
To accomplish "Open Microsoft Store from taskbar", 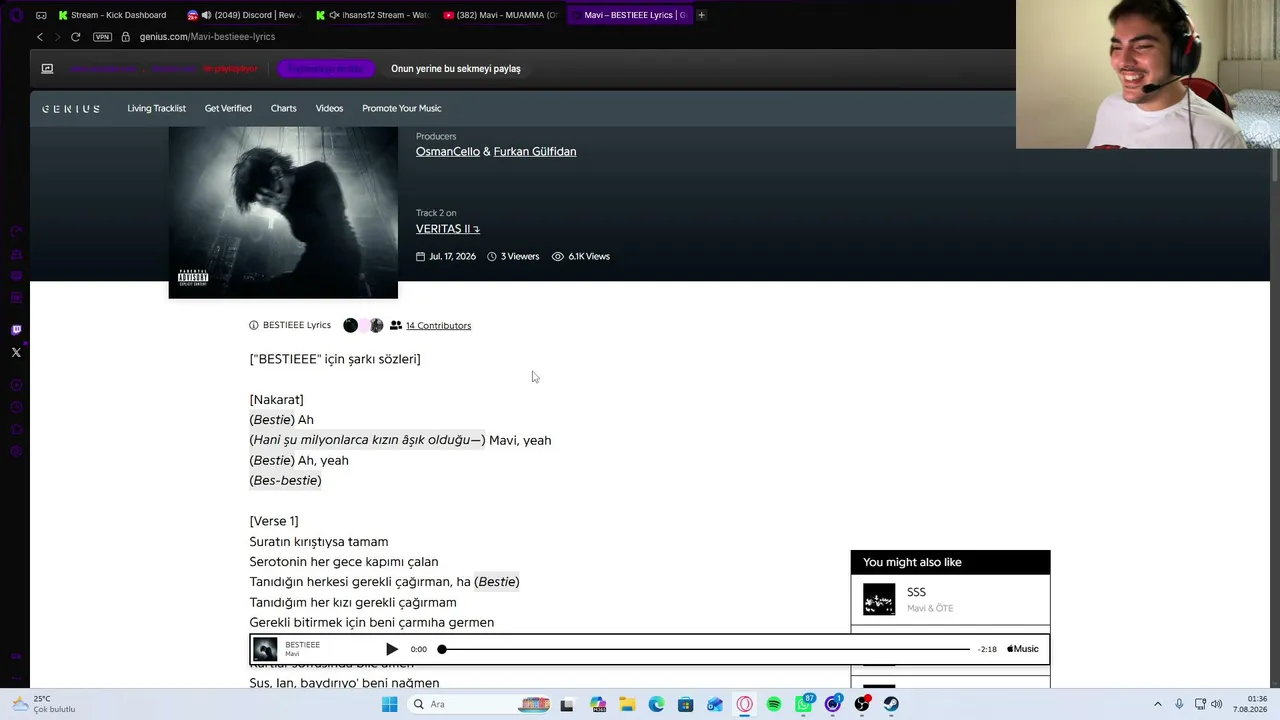I will tap(685, 704).
